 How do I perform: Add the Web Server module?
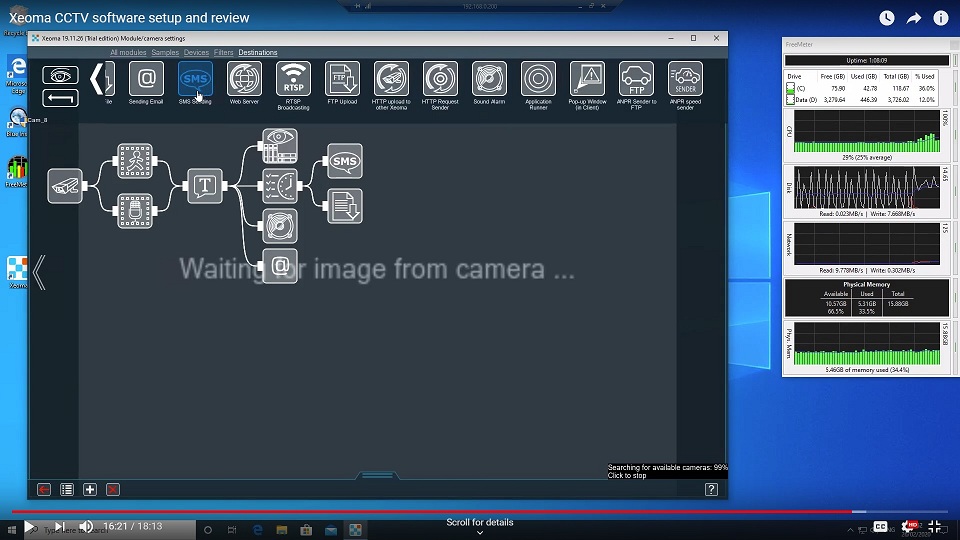pos(244,78)
